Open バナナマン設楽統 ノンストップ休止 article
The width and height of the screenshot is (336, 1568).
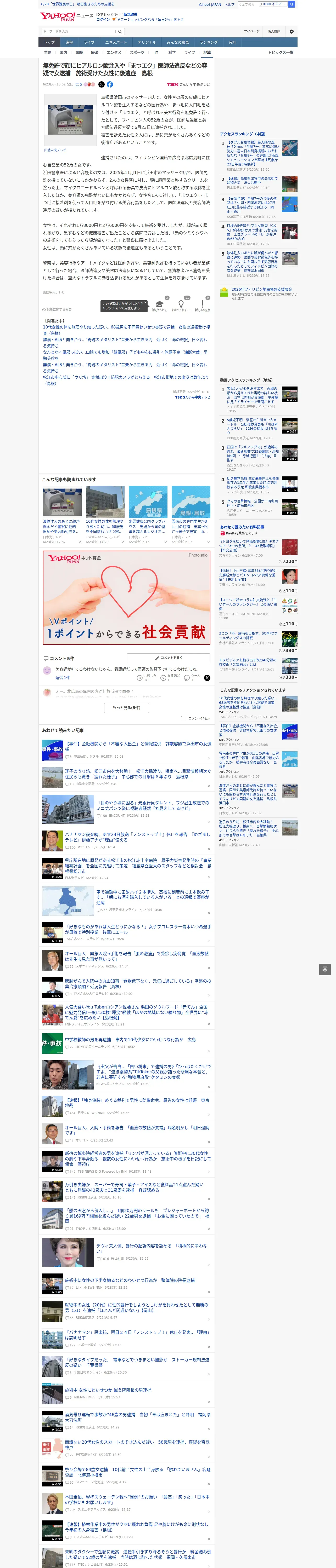tap(138, 837)
